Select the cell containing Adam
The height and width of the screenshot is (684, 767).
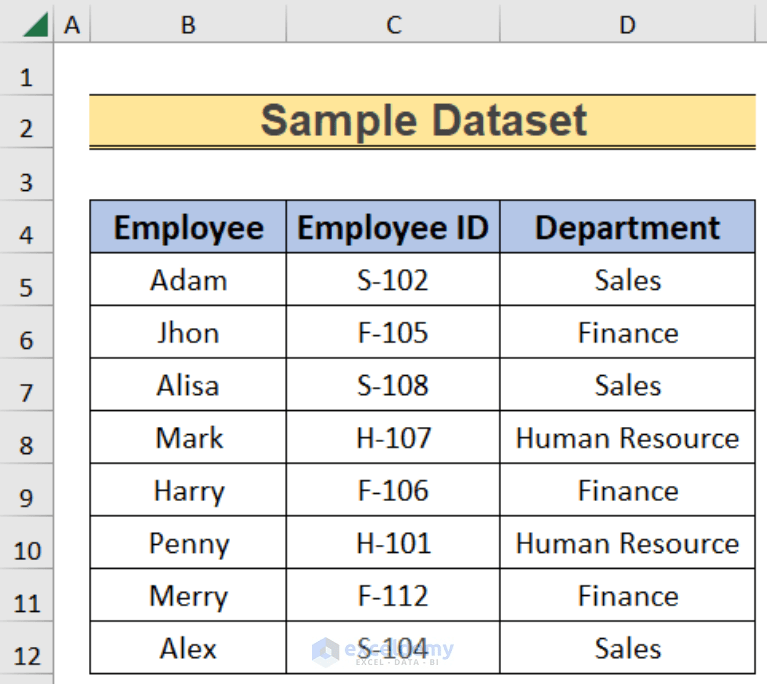coord(188,279)
